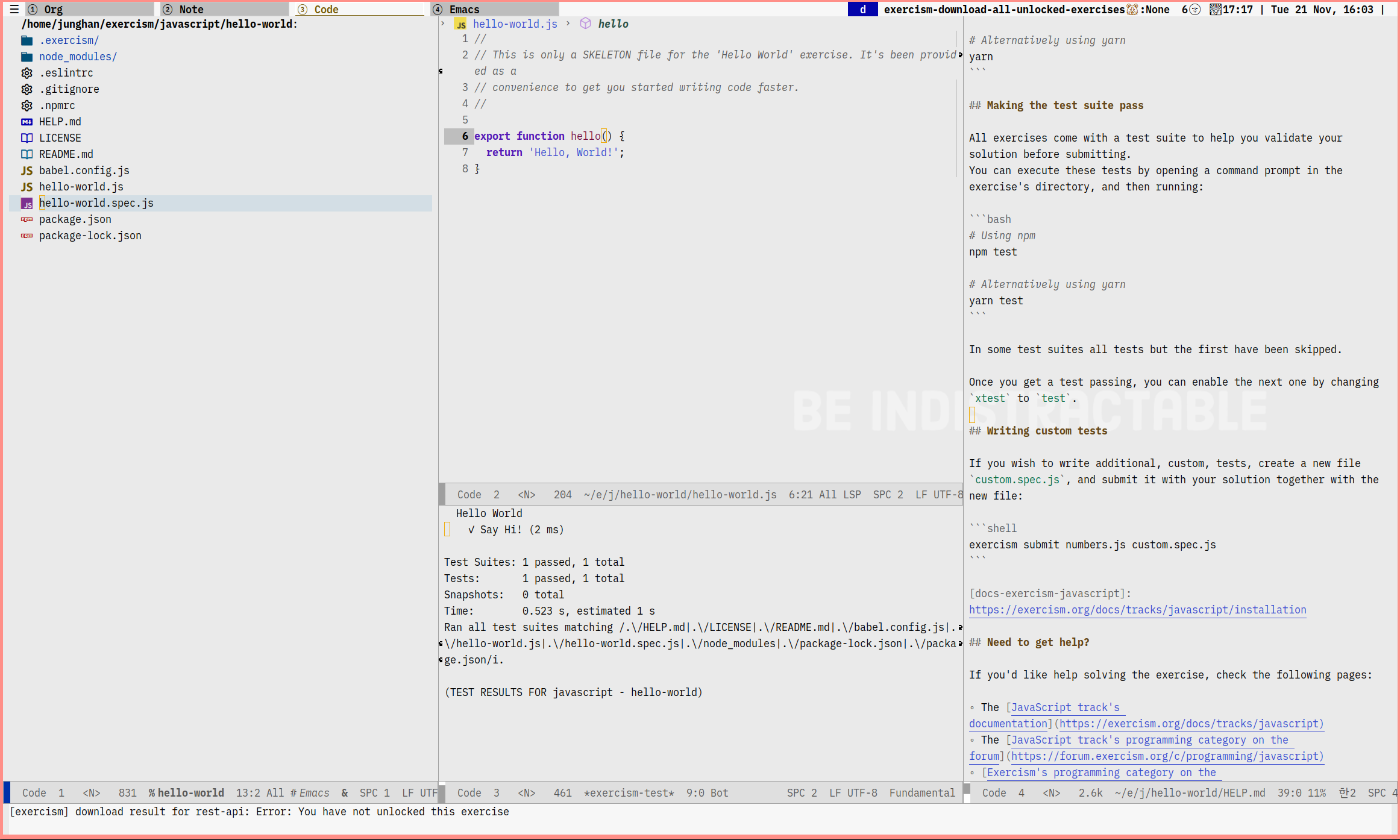Image resolution: width=1400 pixels, height=840 pixels.
Task: Select hello-world.spec.js in the file list
Action: [x=96, y=203]
